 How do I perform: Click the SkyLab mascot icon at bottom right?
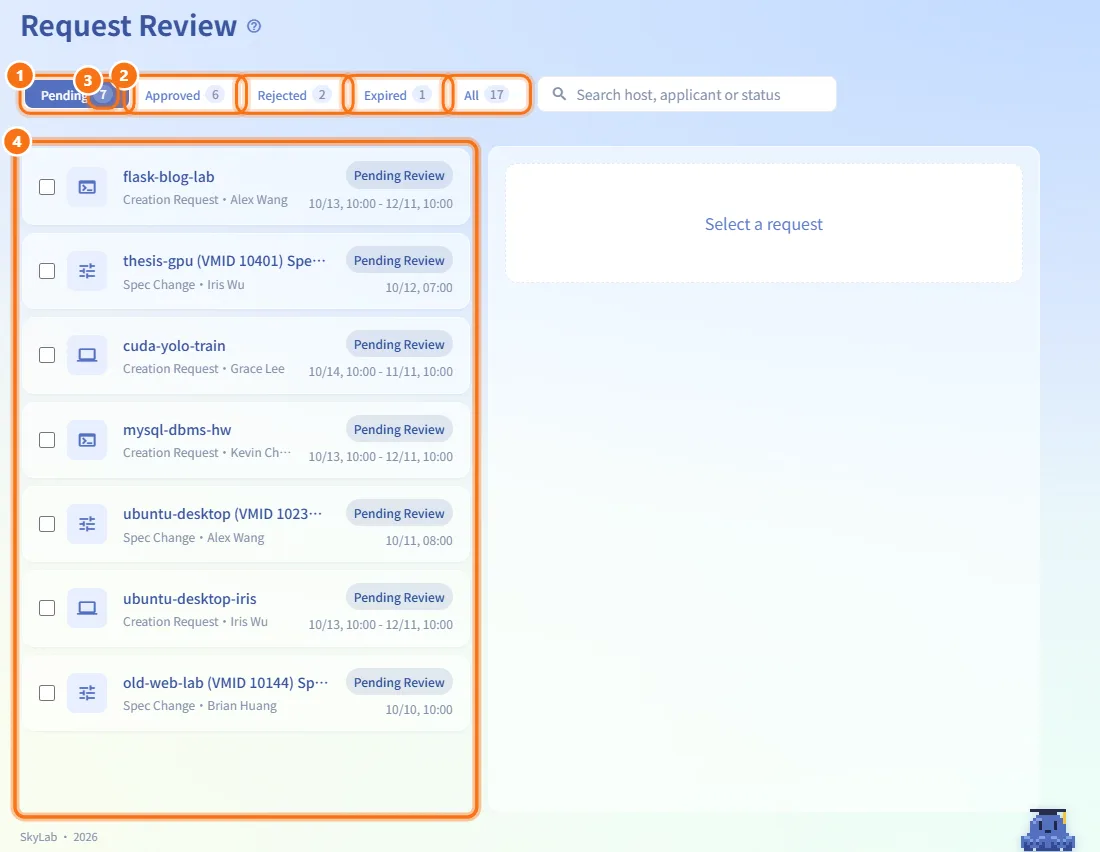coord(1048,830)
